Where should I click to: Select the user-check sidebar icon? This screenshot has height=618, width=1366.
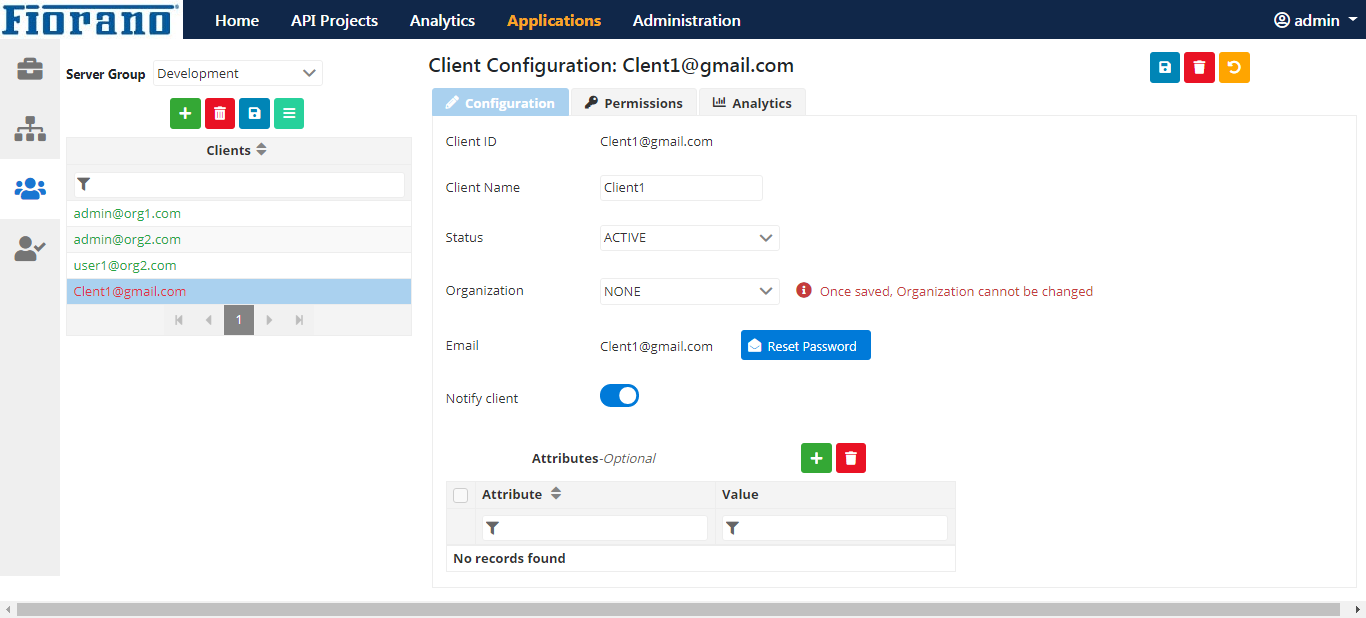[x=29, y=249]
